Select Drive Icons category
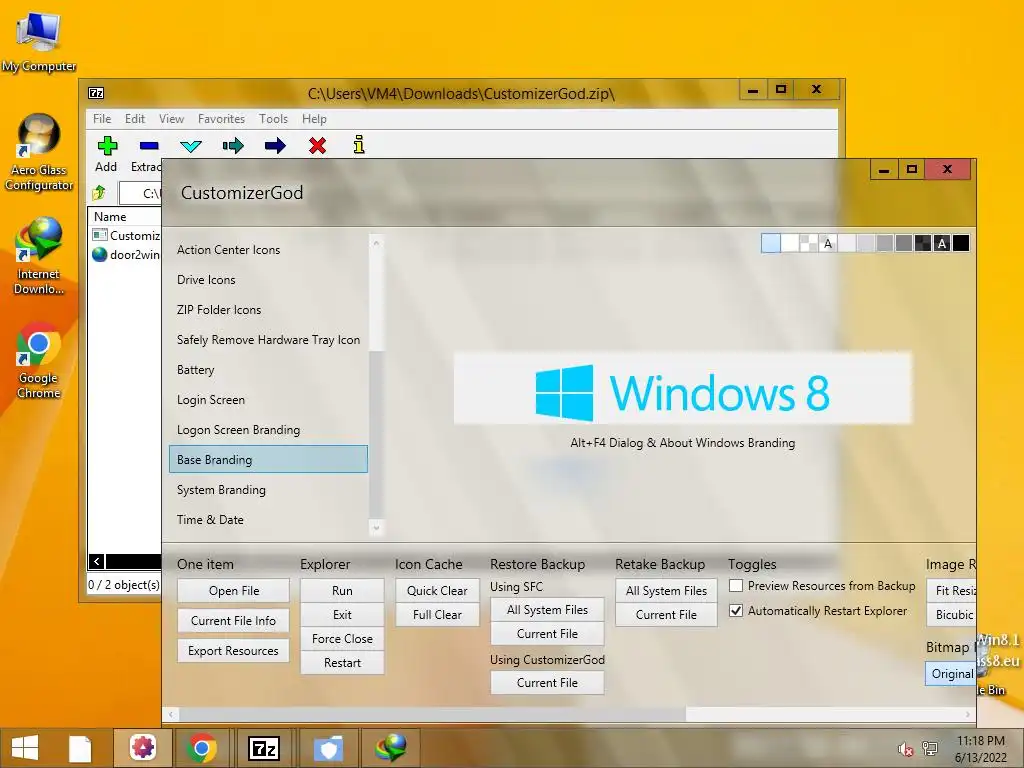Image resolution: width=1024 pixels, height=768 pixels. pyautogui.click(x=268, y=280)
